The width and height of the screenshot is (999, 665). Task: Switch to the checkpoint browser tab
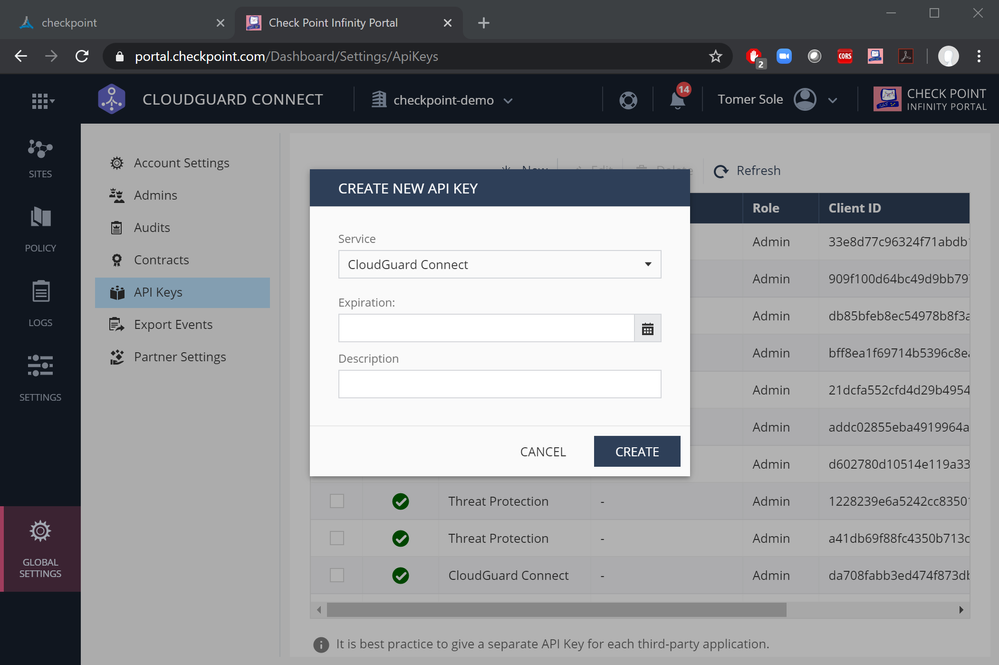coord(120,23)
